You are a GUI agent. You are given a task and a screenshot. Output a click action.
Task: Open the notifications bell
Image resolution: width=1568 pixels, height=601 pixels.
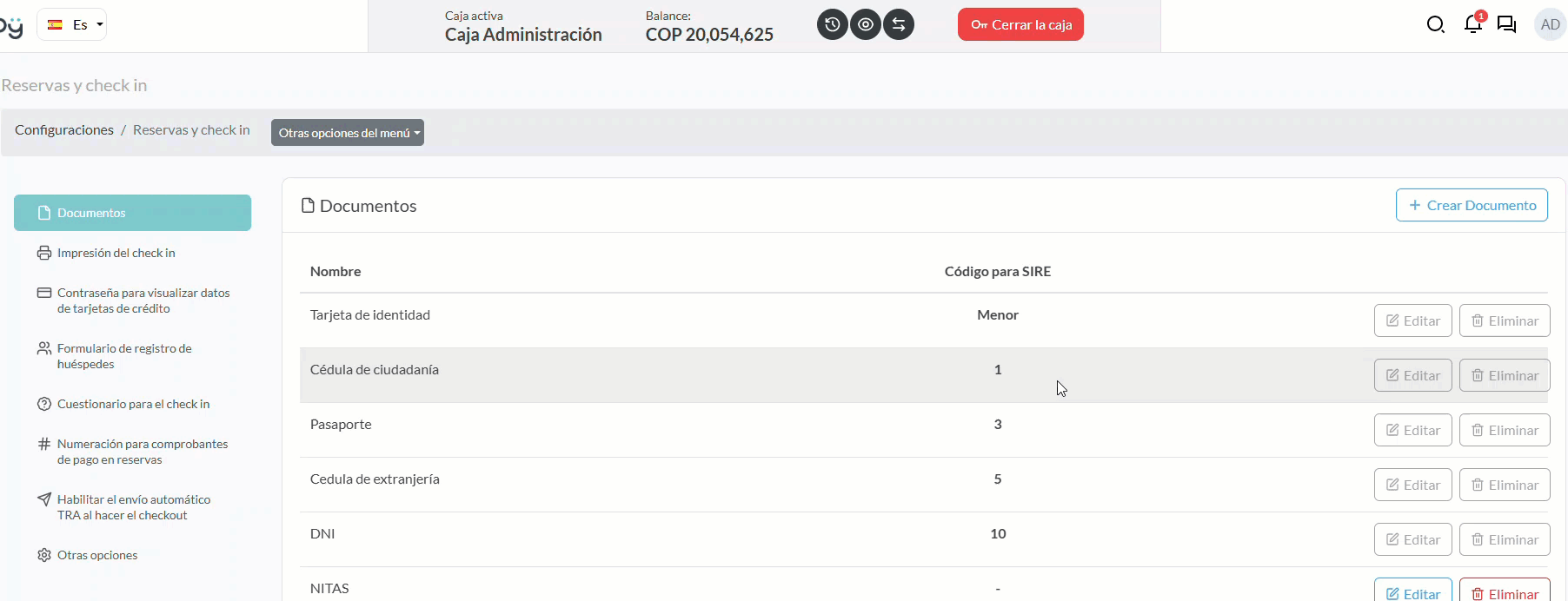1473,24
